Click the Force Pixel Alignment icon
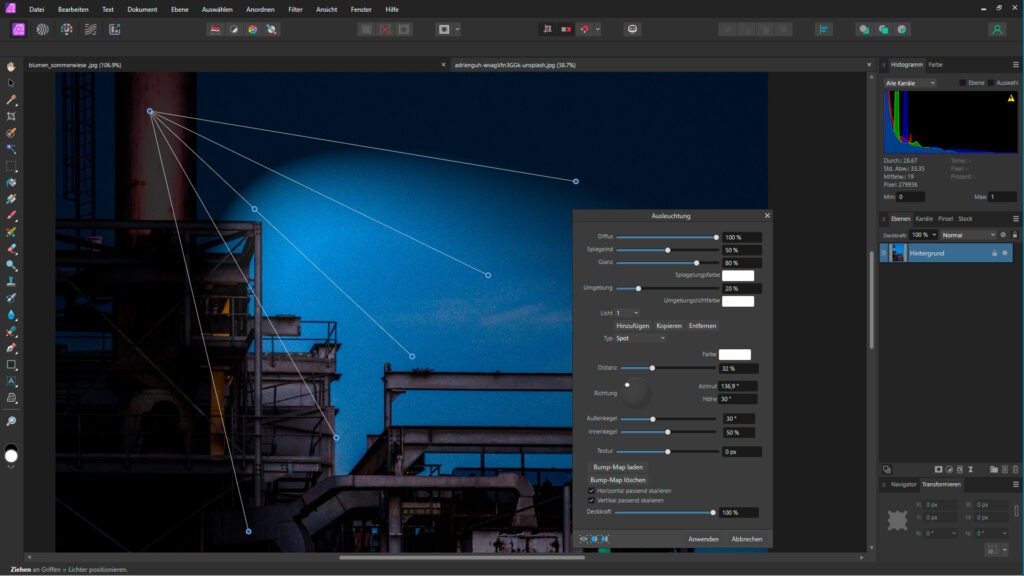Viewport: 1024px width, 576px height. click(x=548, y=29)
